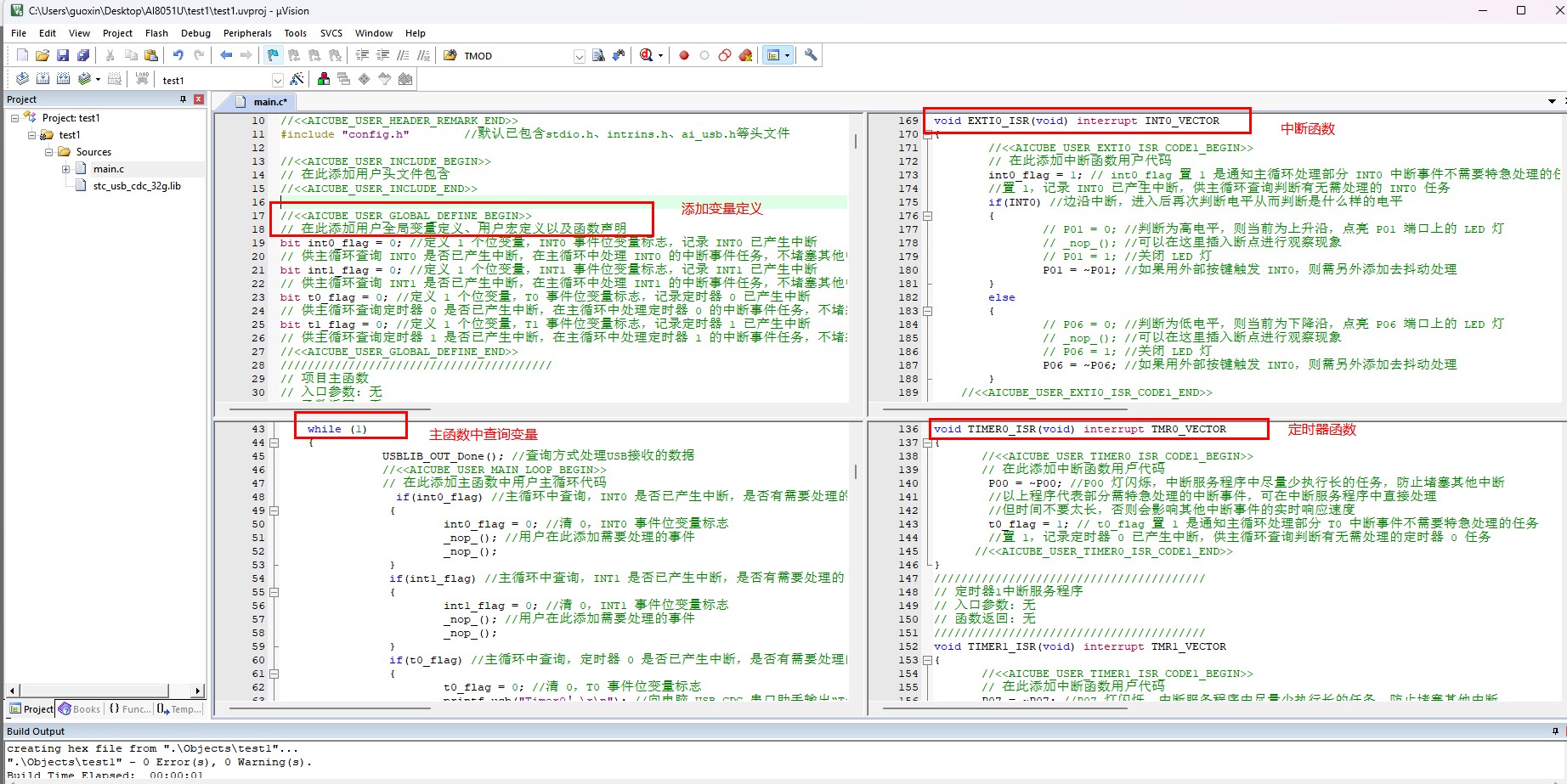
Task: Select main.c in the project tree
Action: 109,169
